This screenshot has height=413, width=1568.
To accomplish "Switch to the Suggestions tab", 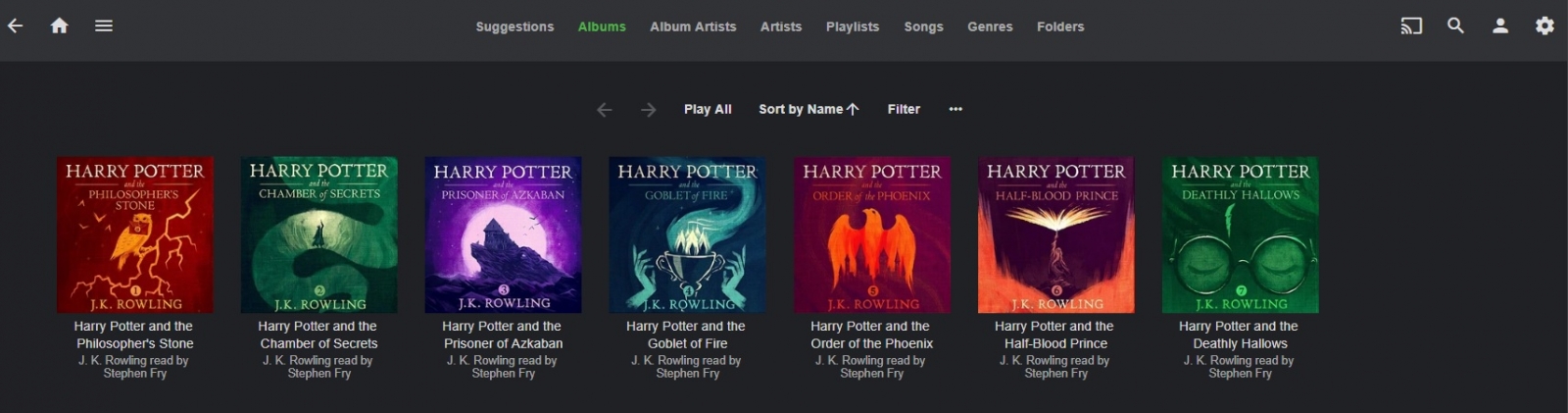I will [x=514, y=26].
